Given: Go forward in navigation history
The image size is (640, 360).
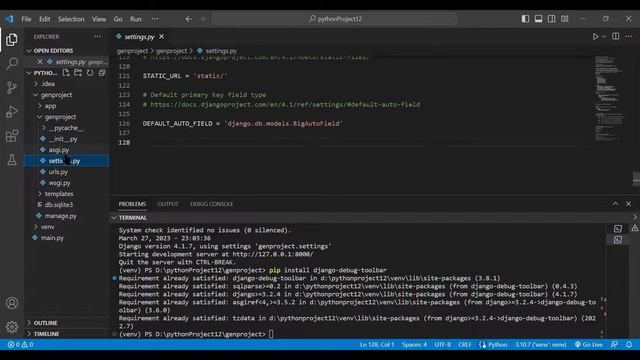Looking at the screenshot, I should click(x=202, y=19).
